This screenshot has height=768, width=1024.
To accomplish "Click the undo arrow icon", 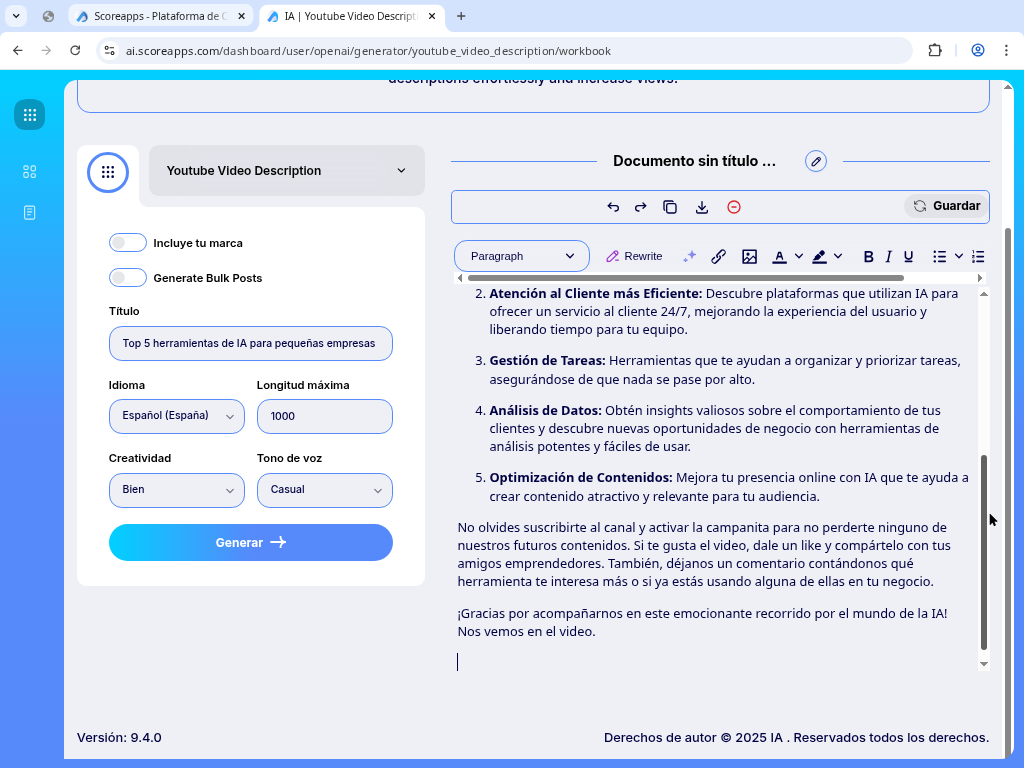I will point(613,207).
